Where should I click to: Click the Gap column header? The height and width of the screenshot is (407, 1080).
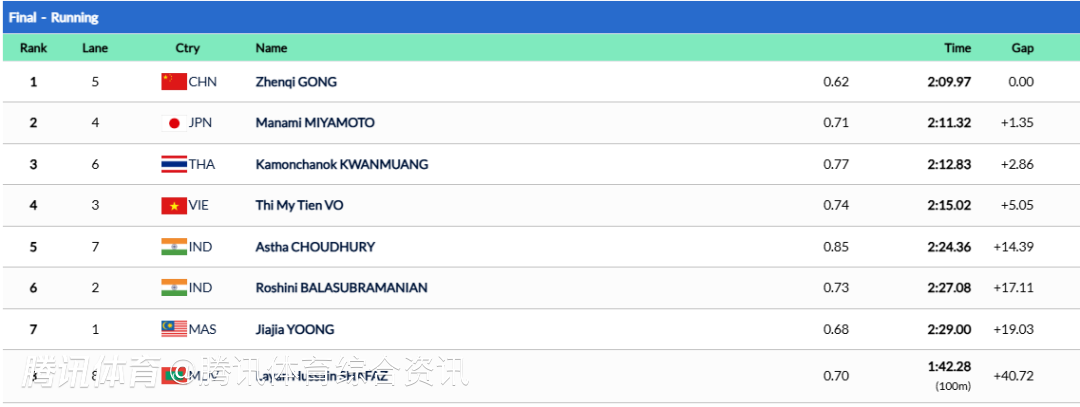tap(1022, 48)
